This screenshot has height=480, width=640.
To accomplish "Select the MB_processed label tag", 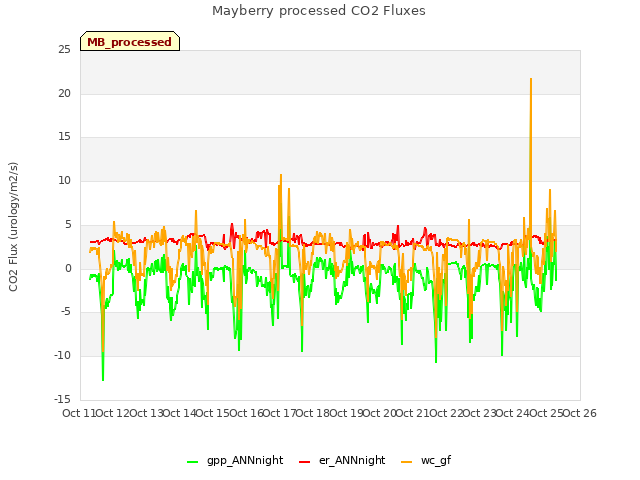I will coord(130,41).
